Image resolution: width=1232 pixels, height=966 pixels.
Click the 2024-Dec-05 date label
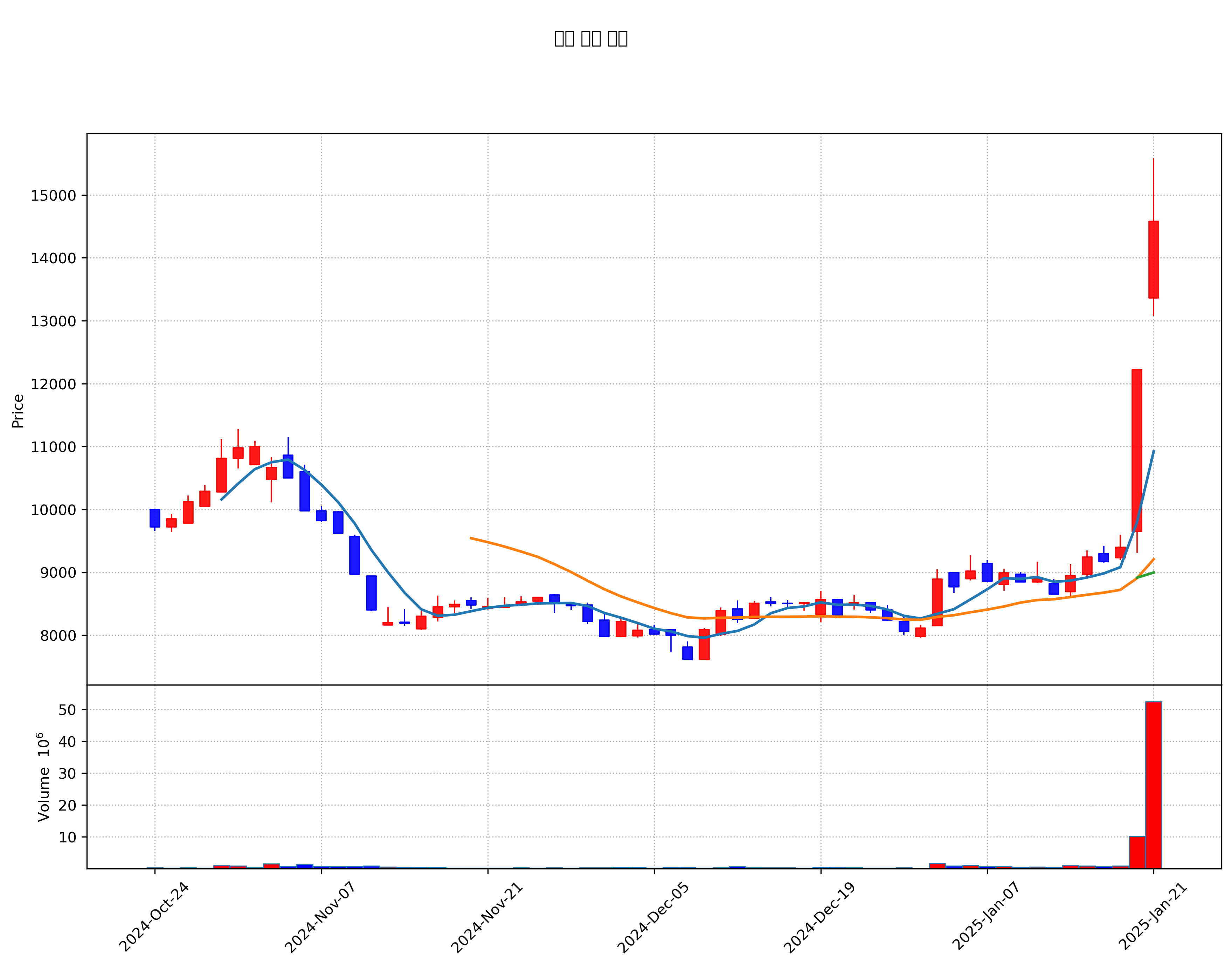pos(653,917)
